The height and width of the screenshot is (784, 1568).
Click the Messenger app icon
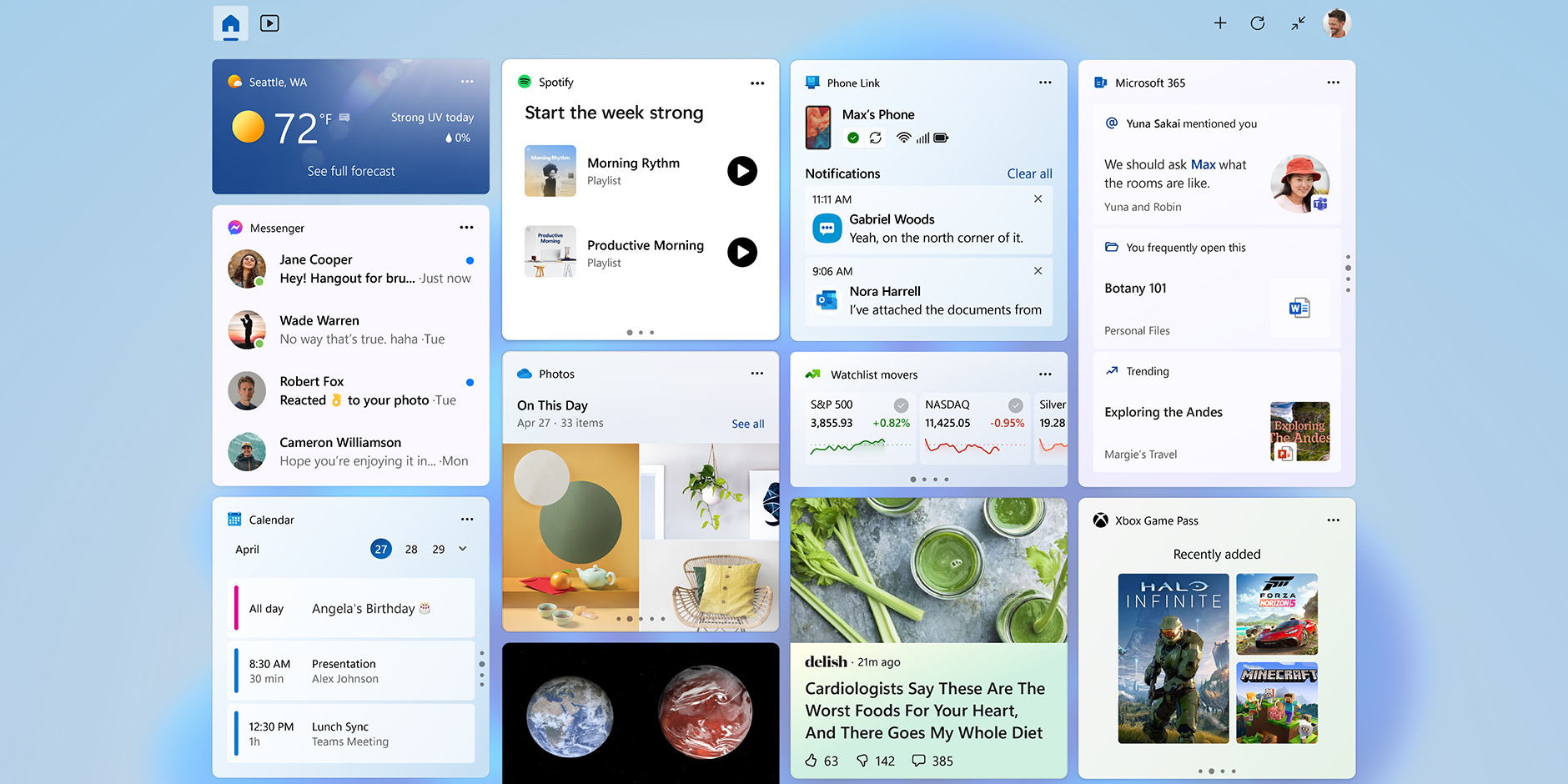point(235,228)
